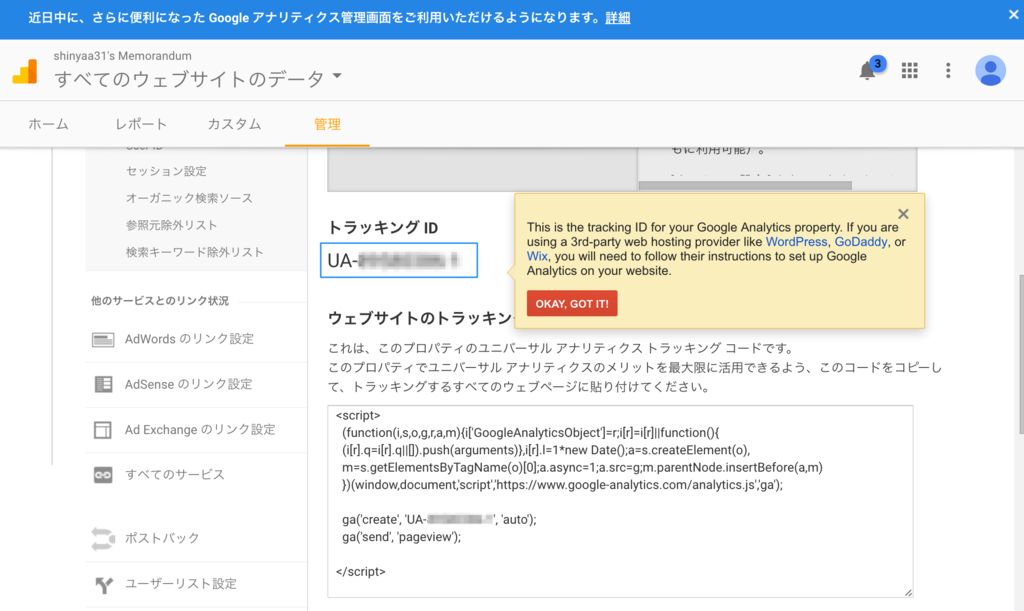
Task: Open オーガニック検索ソース in the sidebar
Action: point(189,198)
